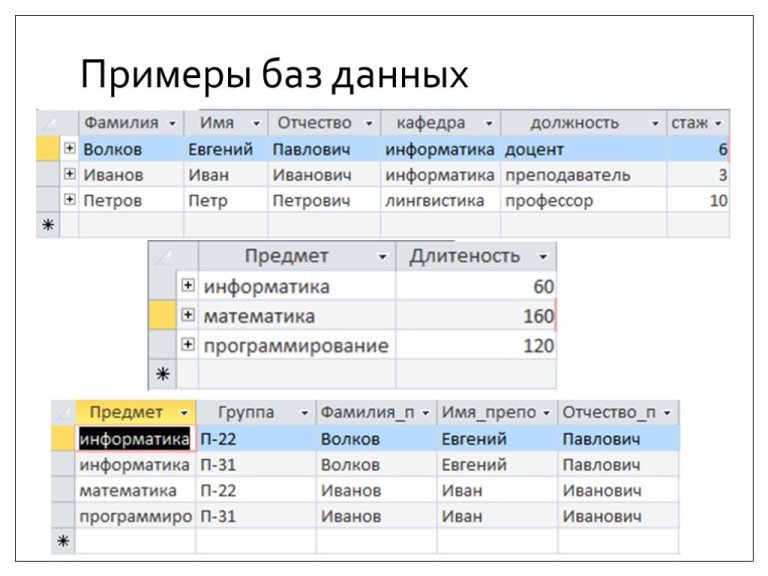Viewport: 768px width, 576px height.
Task: Open the должность column dropdown arrow
Action: [x=655, y=123]
